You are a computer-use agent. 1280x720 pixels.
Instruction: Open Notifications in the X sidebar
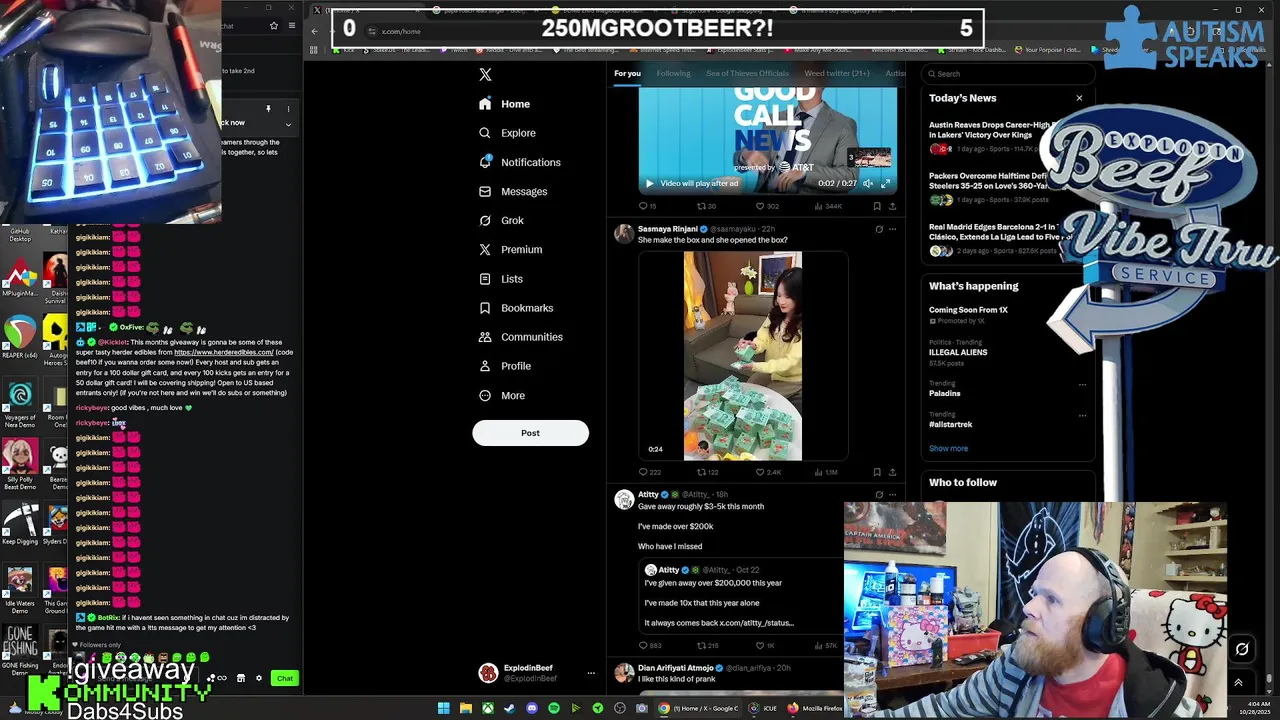pos(519,162)
